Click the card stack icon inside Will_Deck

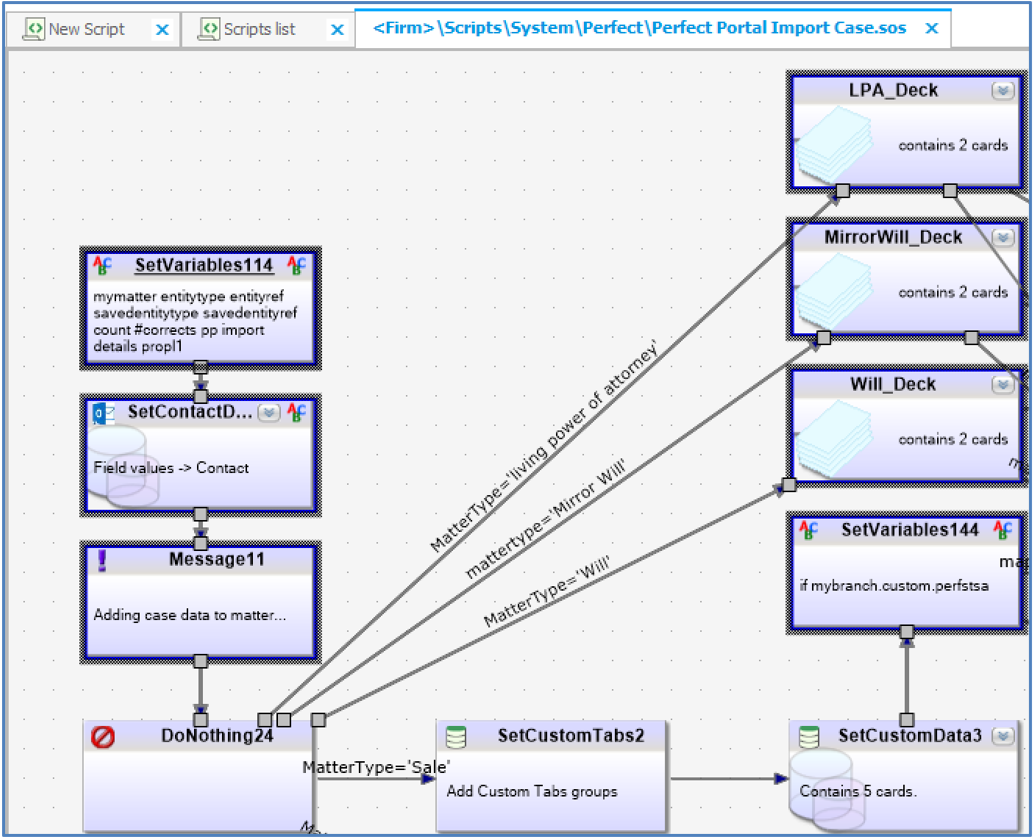click(837, 437)
